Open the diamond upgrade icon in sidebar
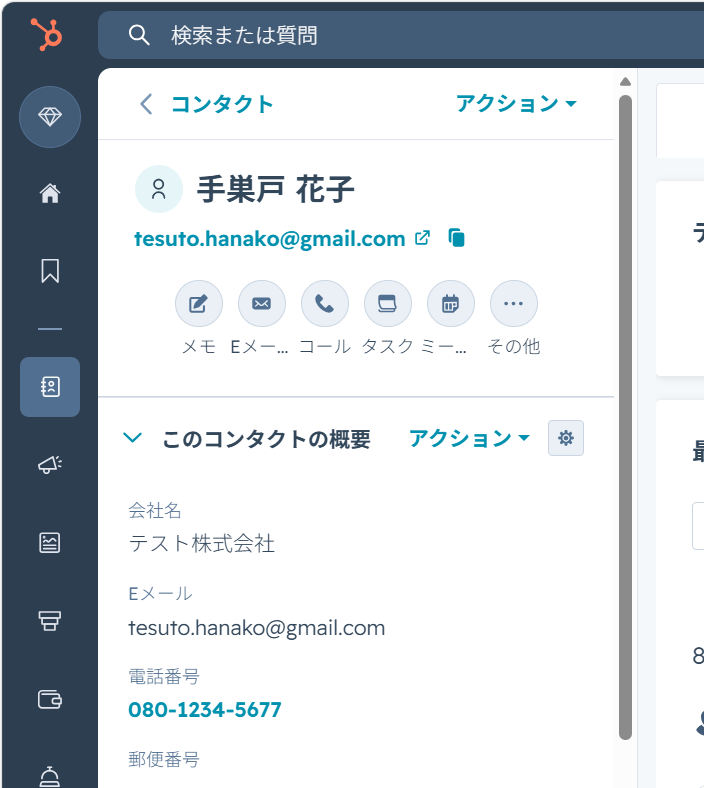 (x=50, y=117)
